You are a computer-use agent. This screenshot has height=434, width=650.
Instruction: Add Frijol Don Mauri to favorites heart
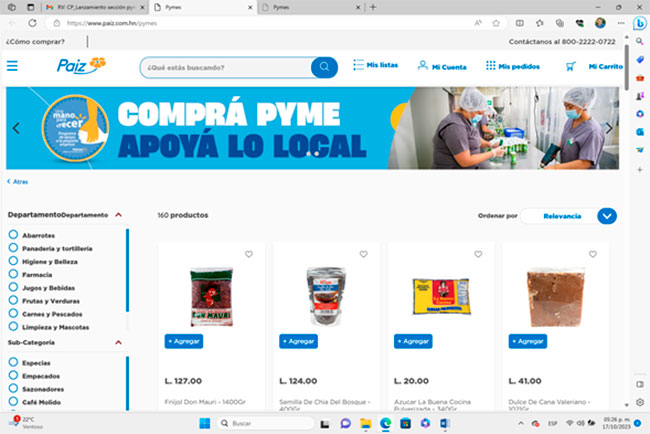coord(249,254)
